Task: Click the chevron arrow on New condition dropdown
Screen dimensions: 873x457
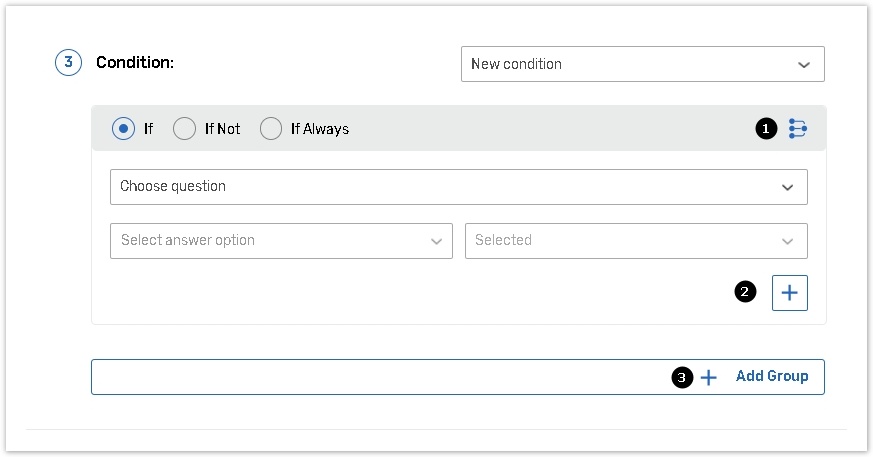Action: click(x=804, y=64)
